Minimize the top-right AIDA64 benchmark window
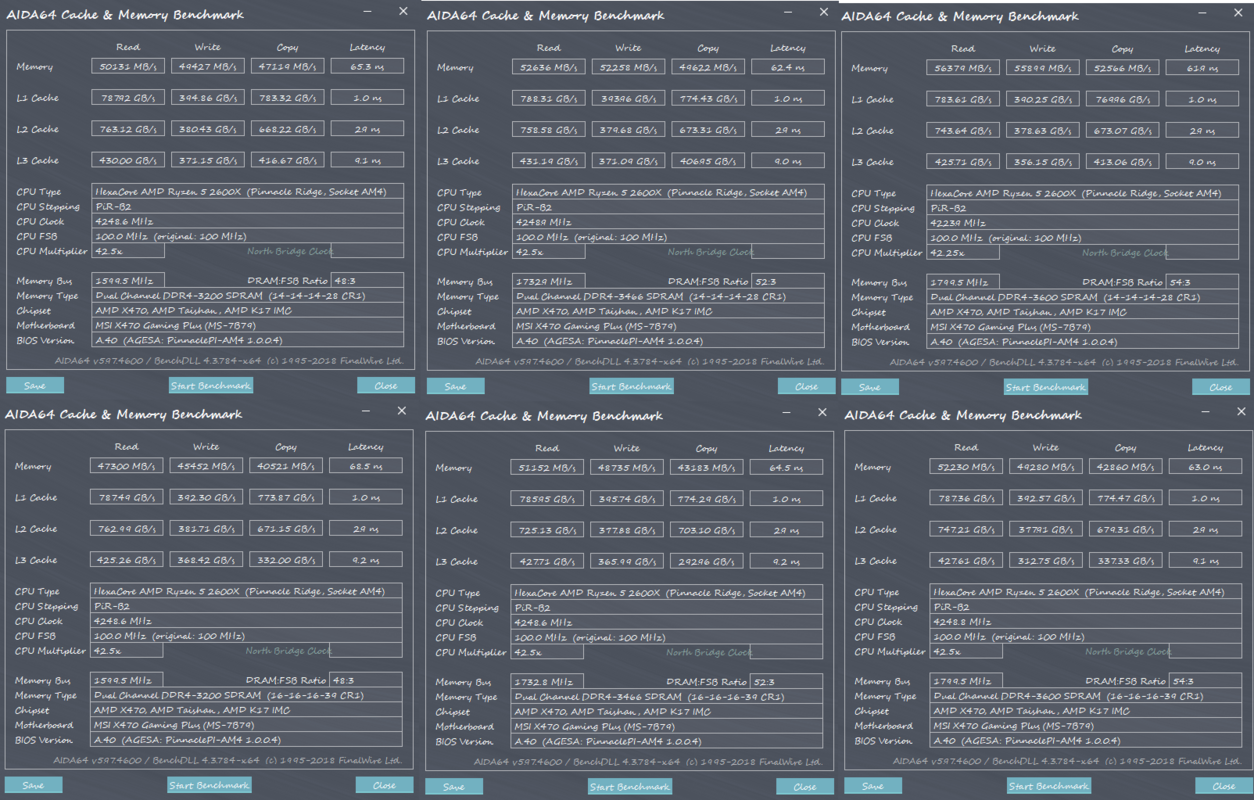The height and width of the screenshot is (800, 1254). (1206, 13)
